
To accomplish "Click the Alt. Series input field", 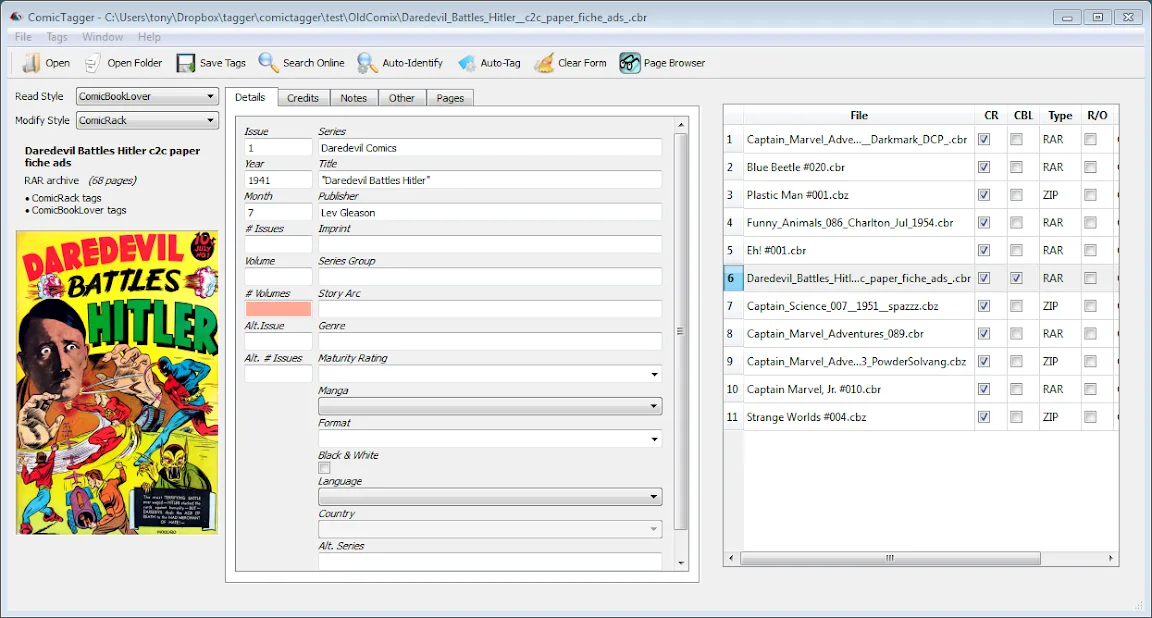I will click(x=490, y=561).
